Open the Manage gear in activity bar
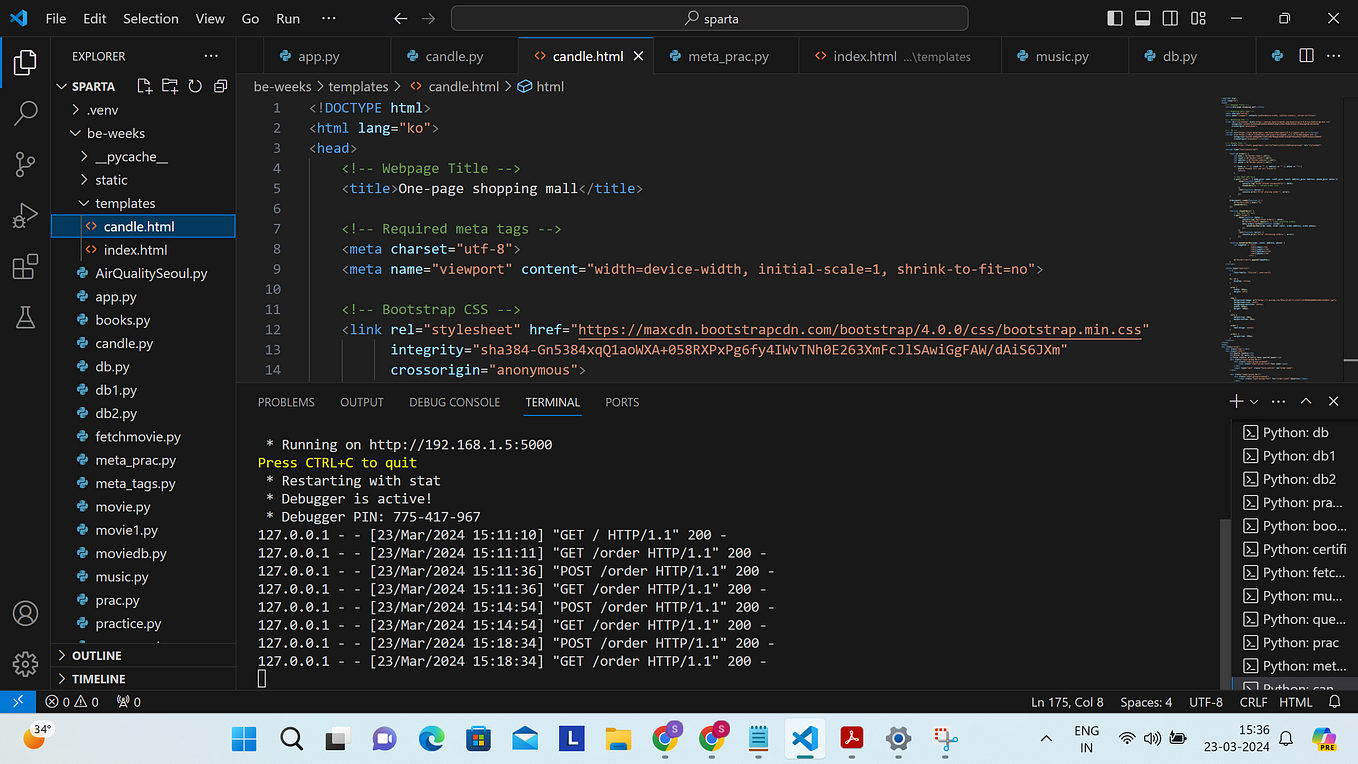This screenshot has width=1358, height=764. pos(25,664)
